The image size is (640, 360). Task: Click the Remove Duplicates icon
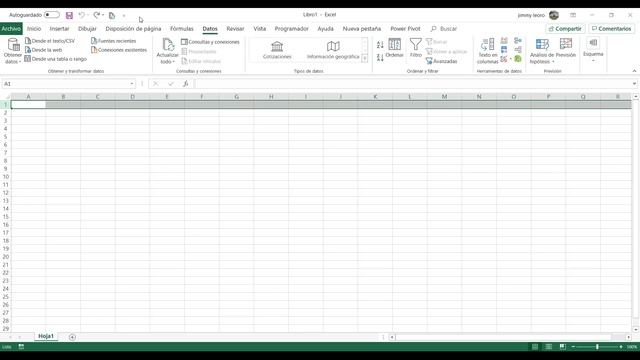504,50
